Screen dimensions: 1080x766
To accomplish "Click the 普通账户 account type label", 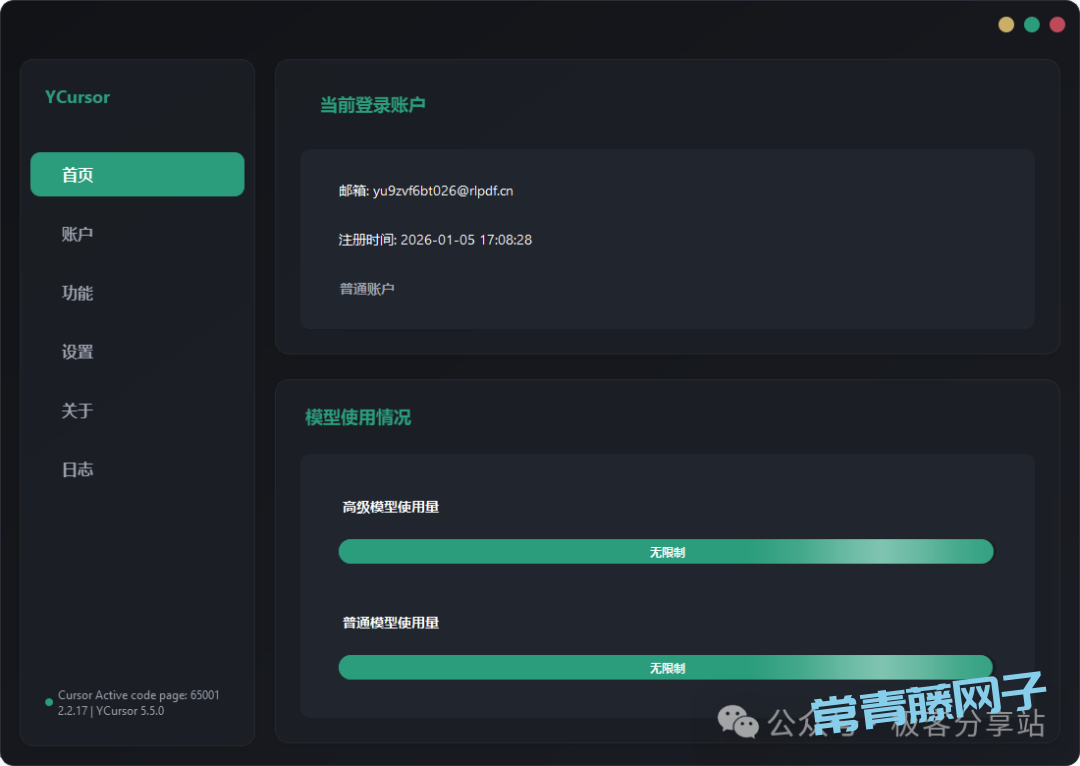I will 368,289.
